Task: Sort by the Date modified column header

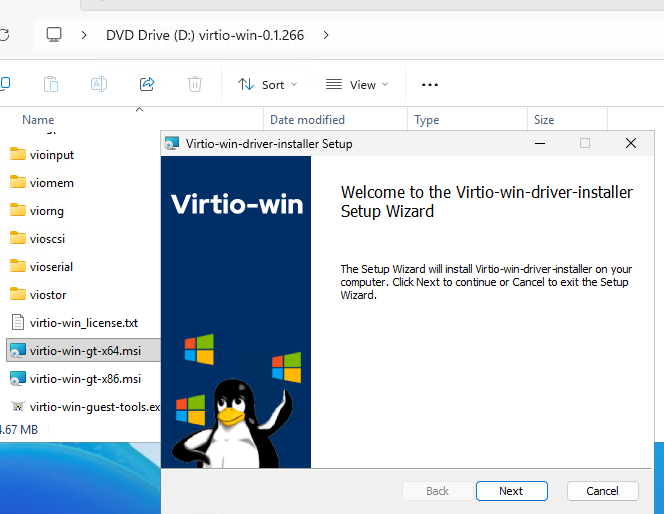Action: click(307, 120)
